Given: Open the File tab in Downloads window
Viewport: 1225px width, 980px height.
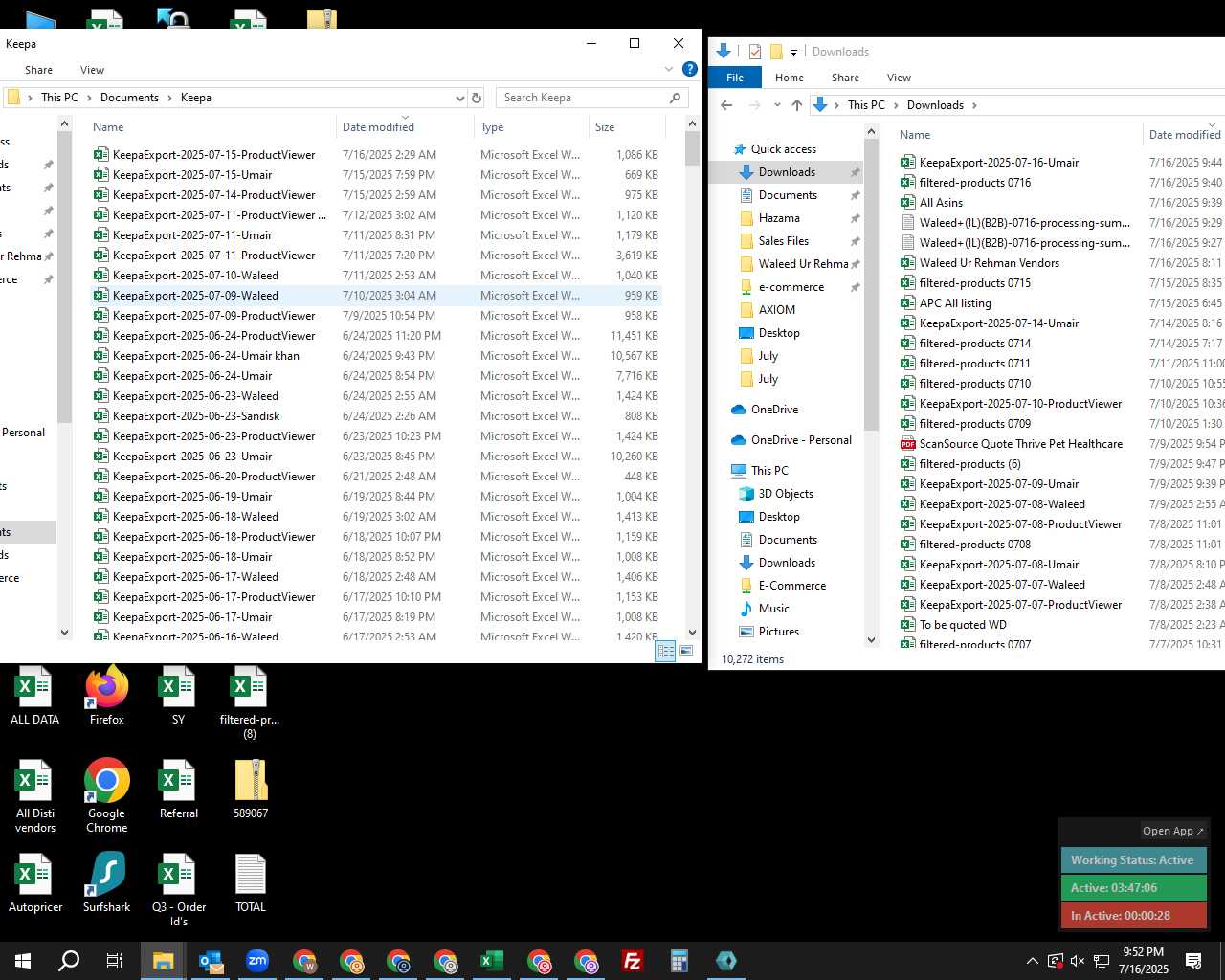Looking at the screenshot, I should [x=735, y=78].
